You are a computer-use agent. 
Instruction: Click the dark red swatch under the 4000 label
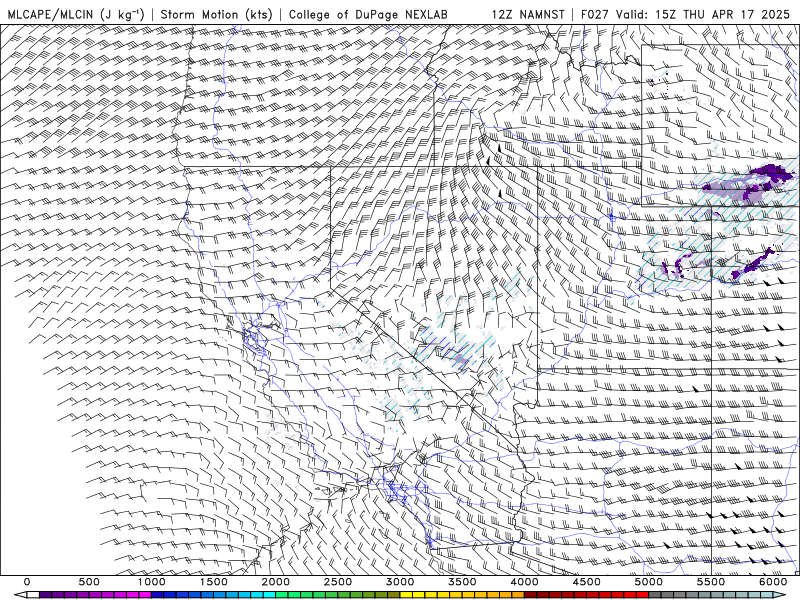(x=531, y=595)
